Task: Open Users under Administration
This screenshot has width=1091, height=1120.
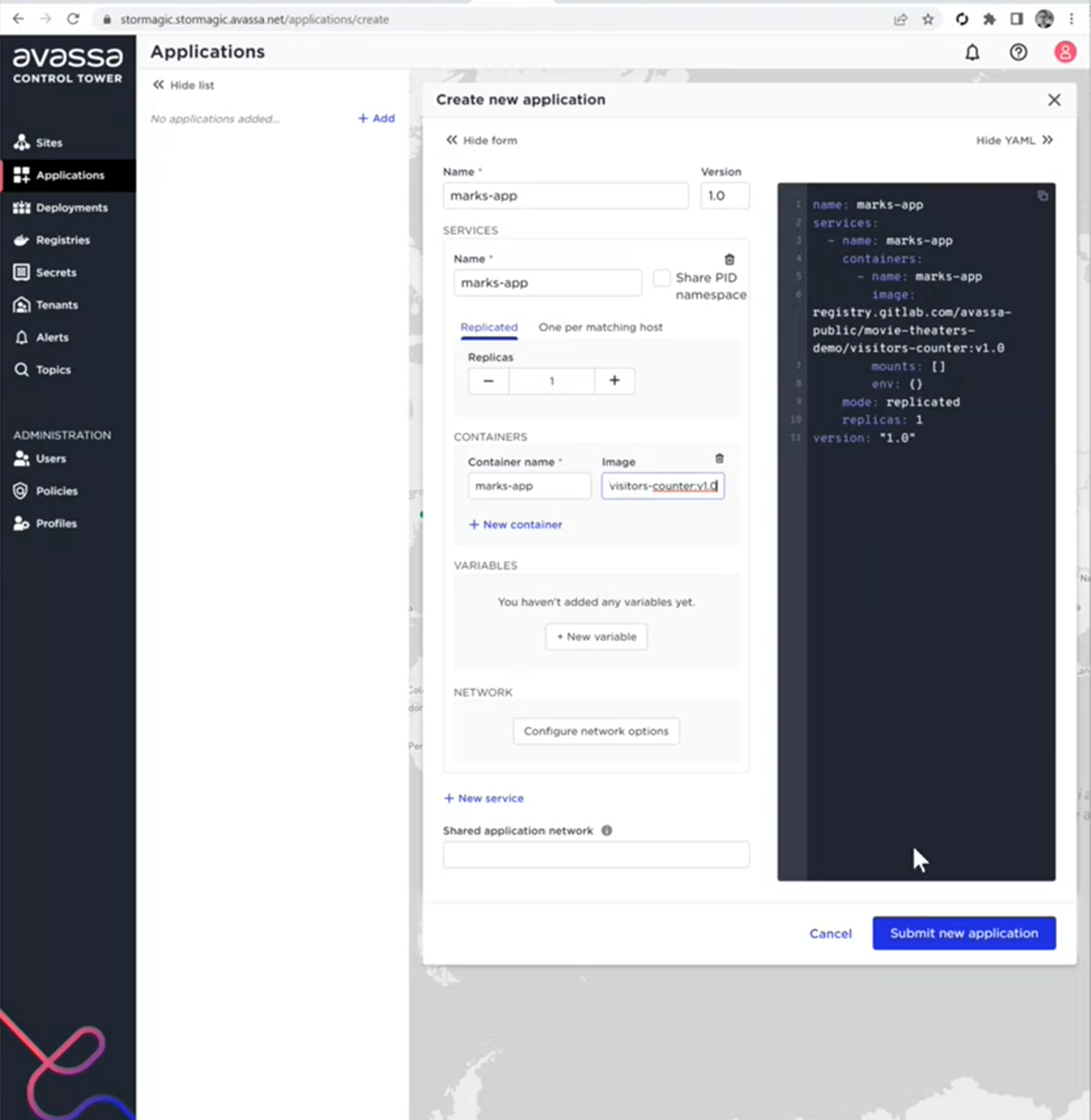Action: pyautogui.click(x=40, y=458)
